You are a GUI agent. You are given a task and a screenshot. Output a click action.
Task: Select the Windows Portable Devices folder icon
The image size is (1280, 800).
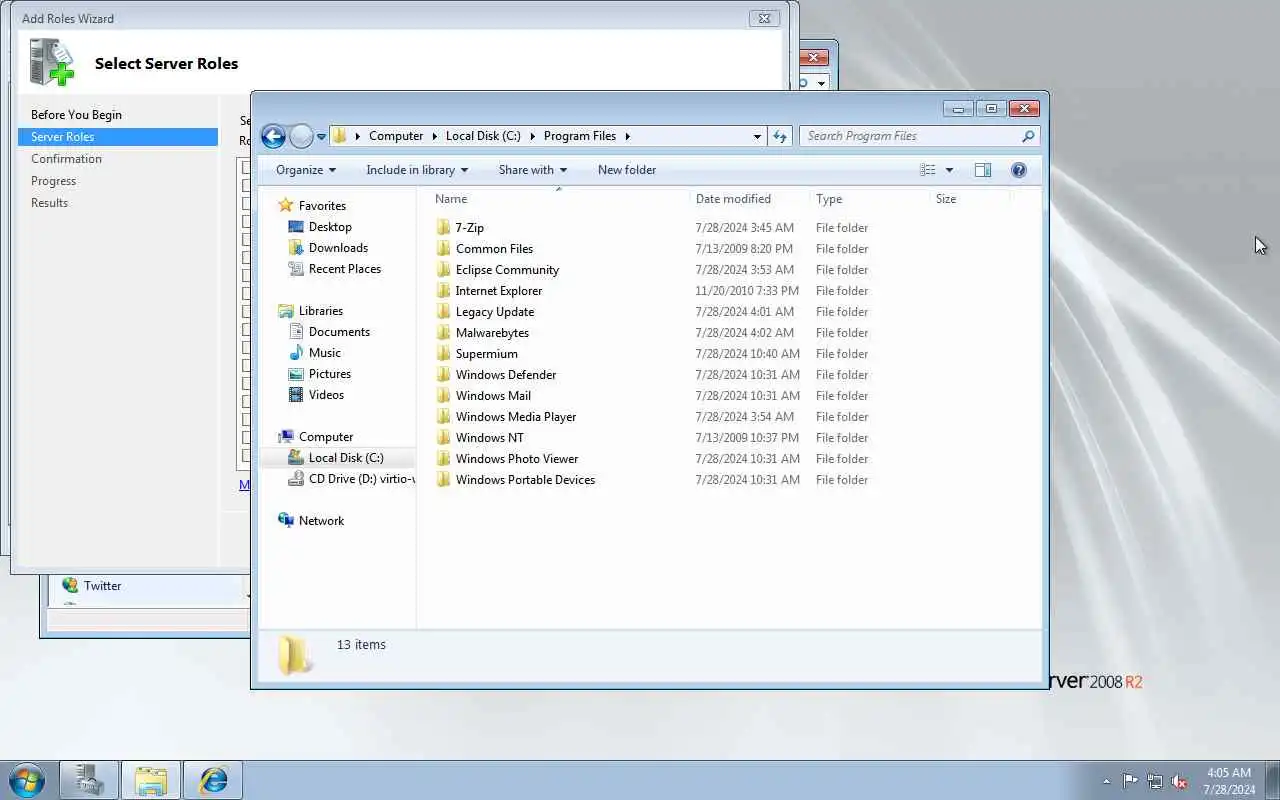(x=444, y=480)
